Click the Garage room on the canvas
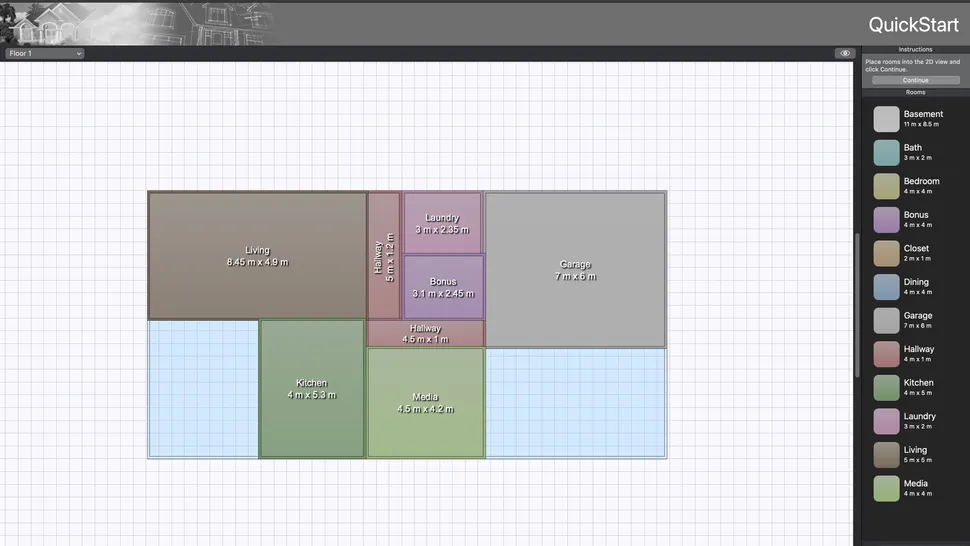This screenshot has height=546, width=970. point(575,270)
